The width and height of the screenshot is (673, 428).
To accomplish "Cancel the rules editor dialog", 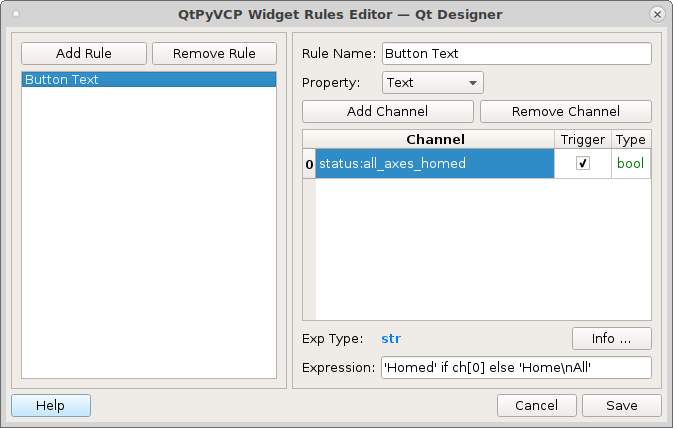I will pyautogui.click(x=537, y=406).
